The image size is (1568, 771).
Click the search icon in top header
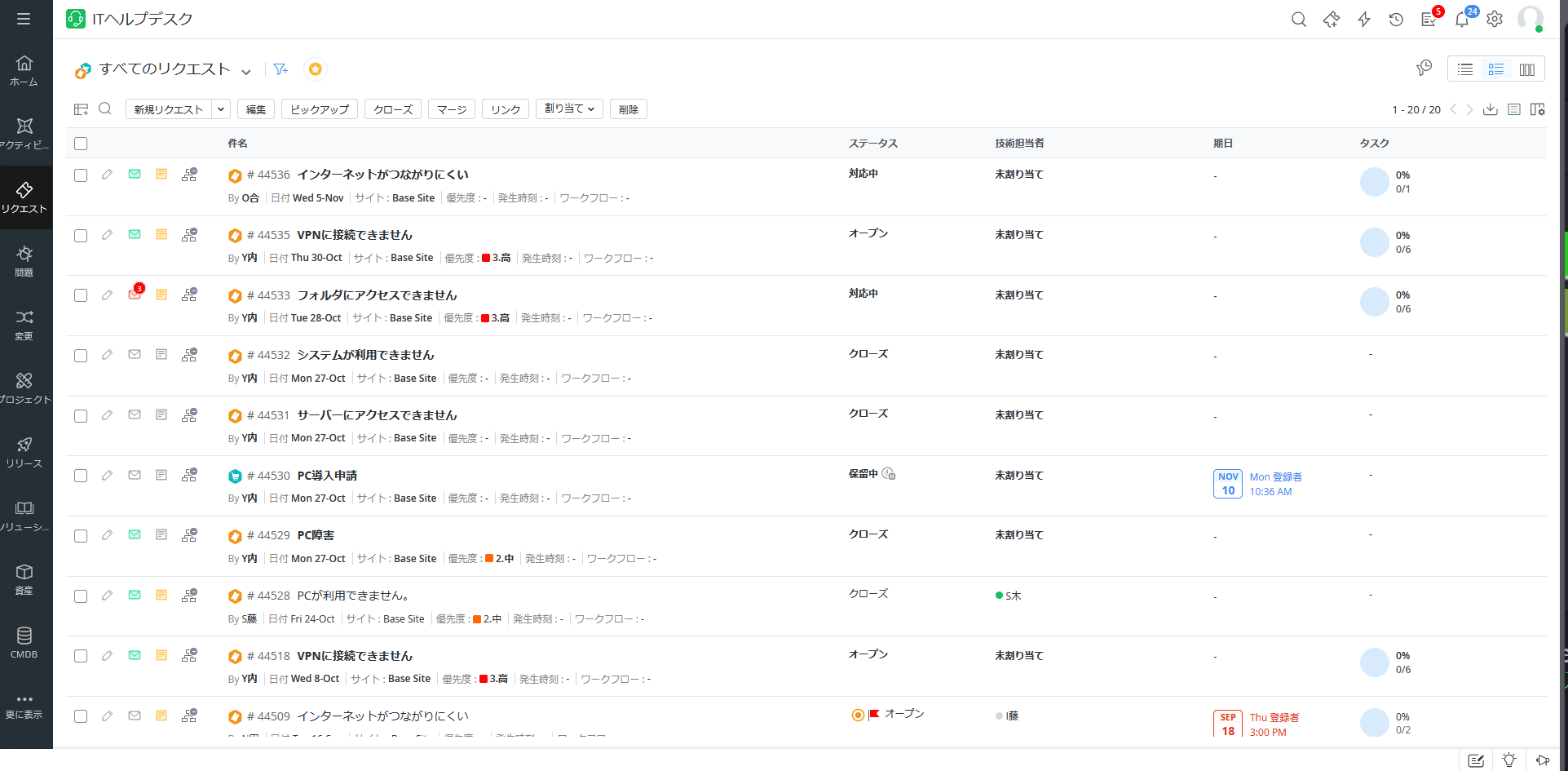click(1299, 20)
